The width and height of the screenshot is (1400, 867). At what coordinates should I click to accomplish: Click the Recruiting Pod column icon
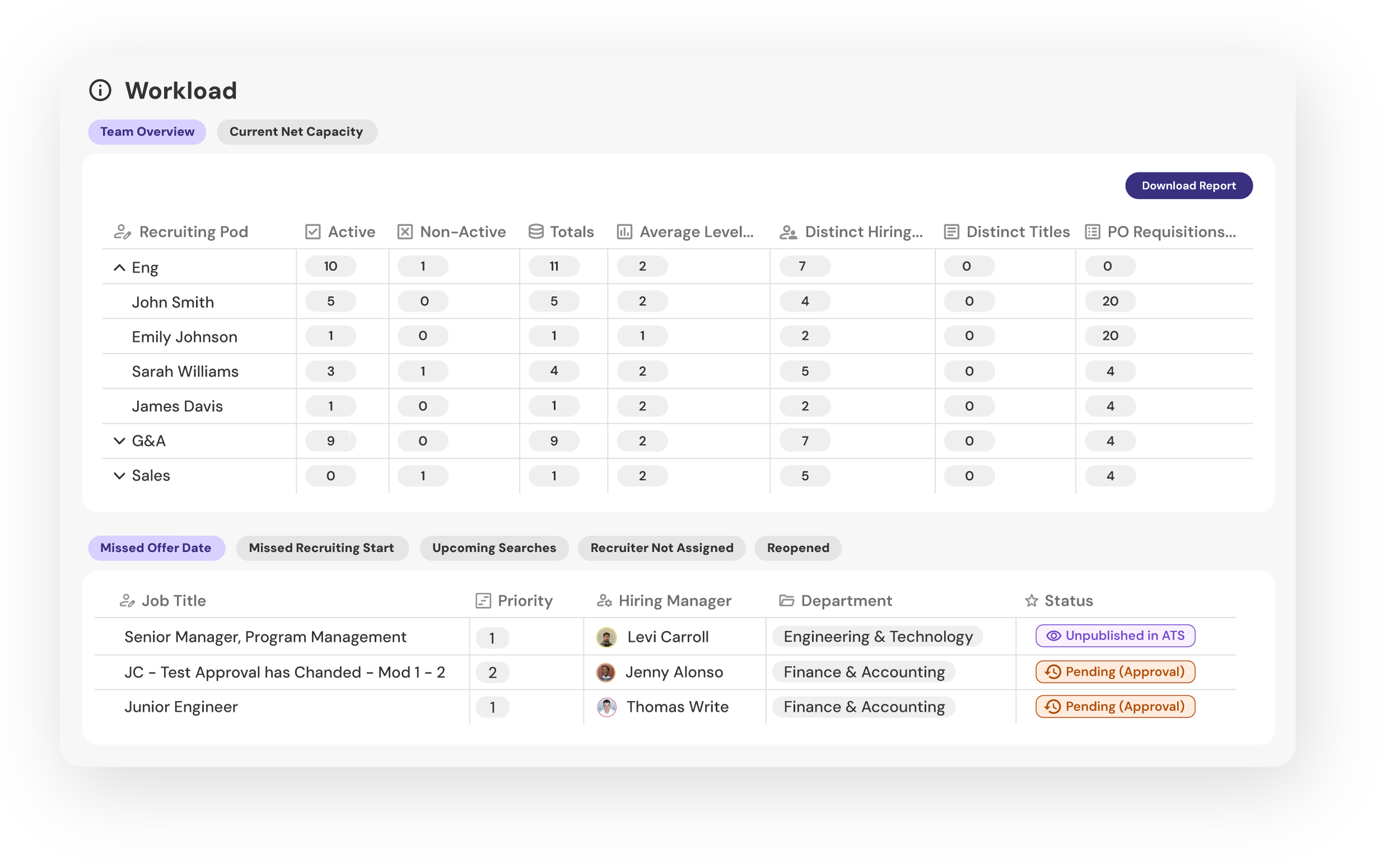[122, 232]
